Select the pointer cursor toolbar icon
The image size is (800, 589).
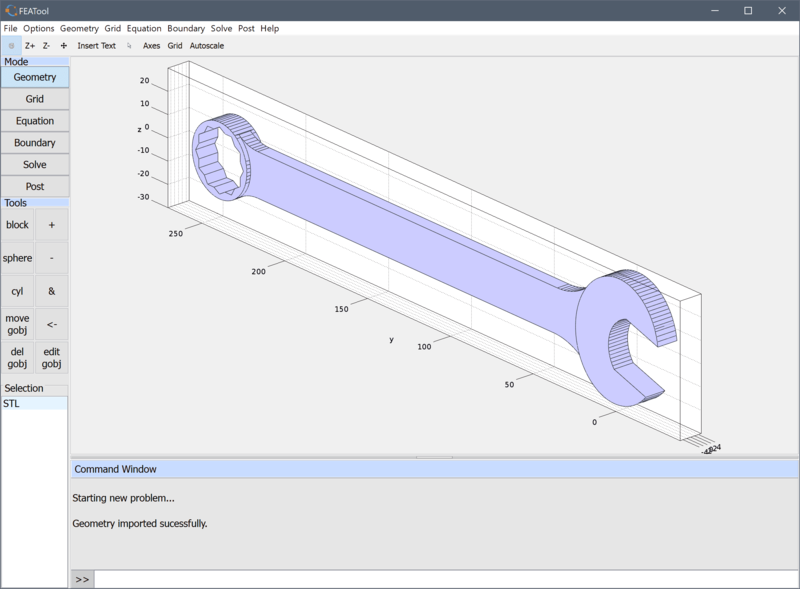point(129,46)
